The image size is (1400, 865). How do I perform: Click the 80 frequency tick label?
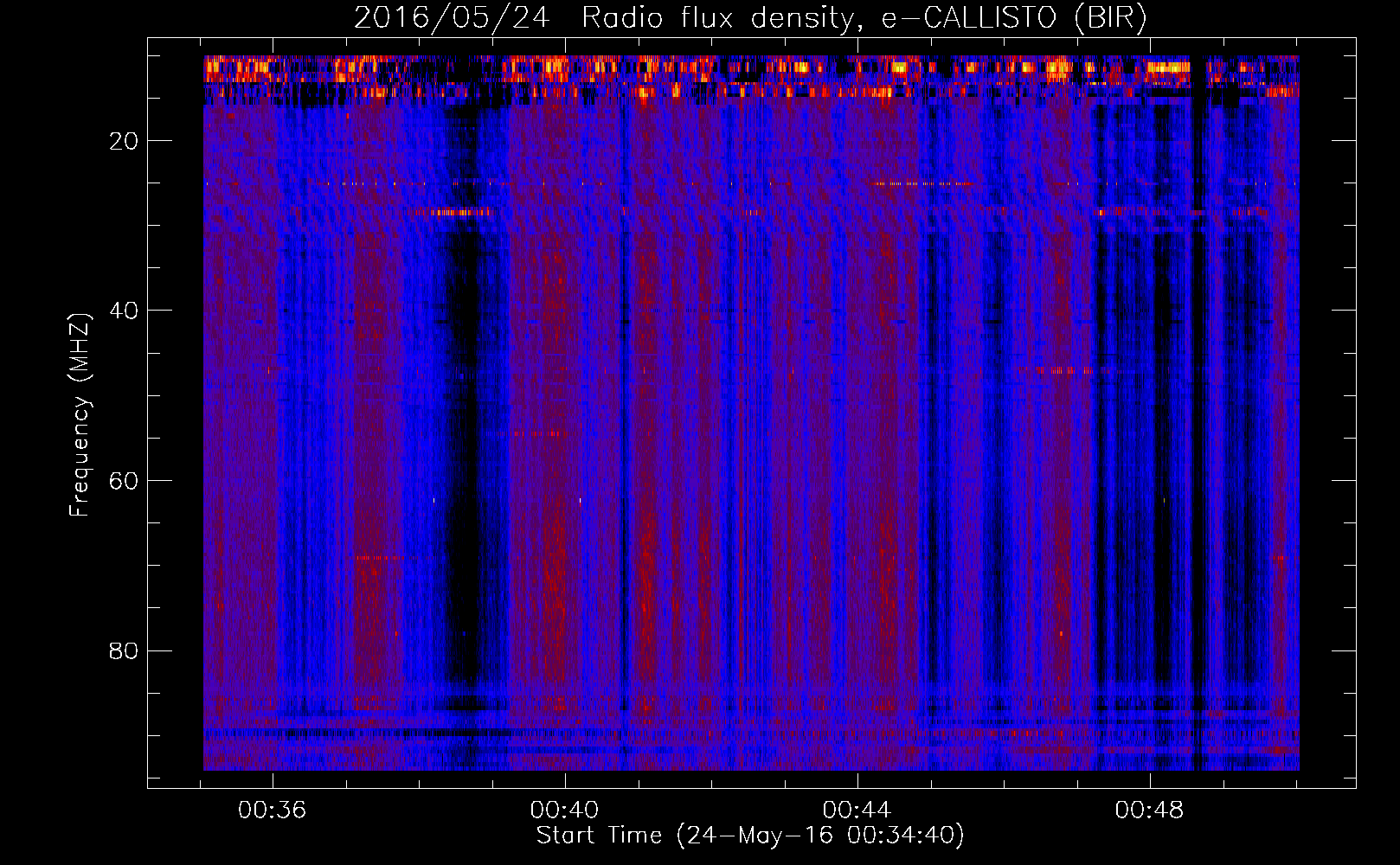[124, 650]
